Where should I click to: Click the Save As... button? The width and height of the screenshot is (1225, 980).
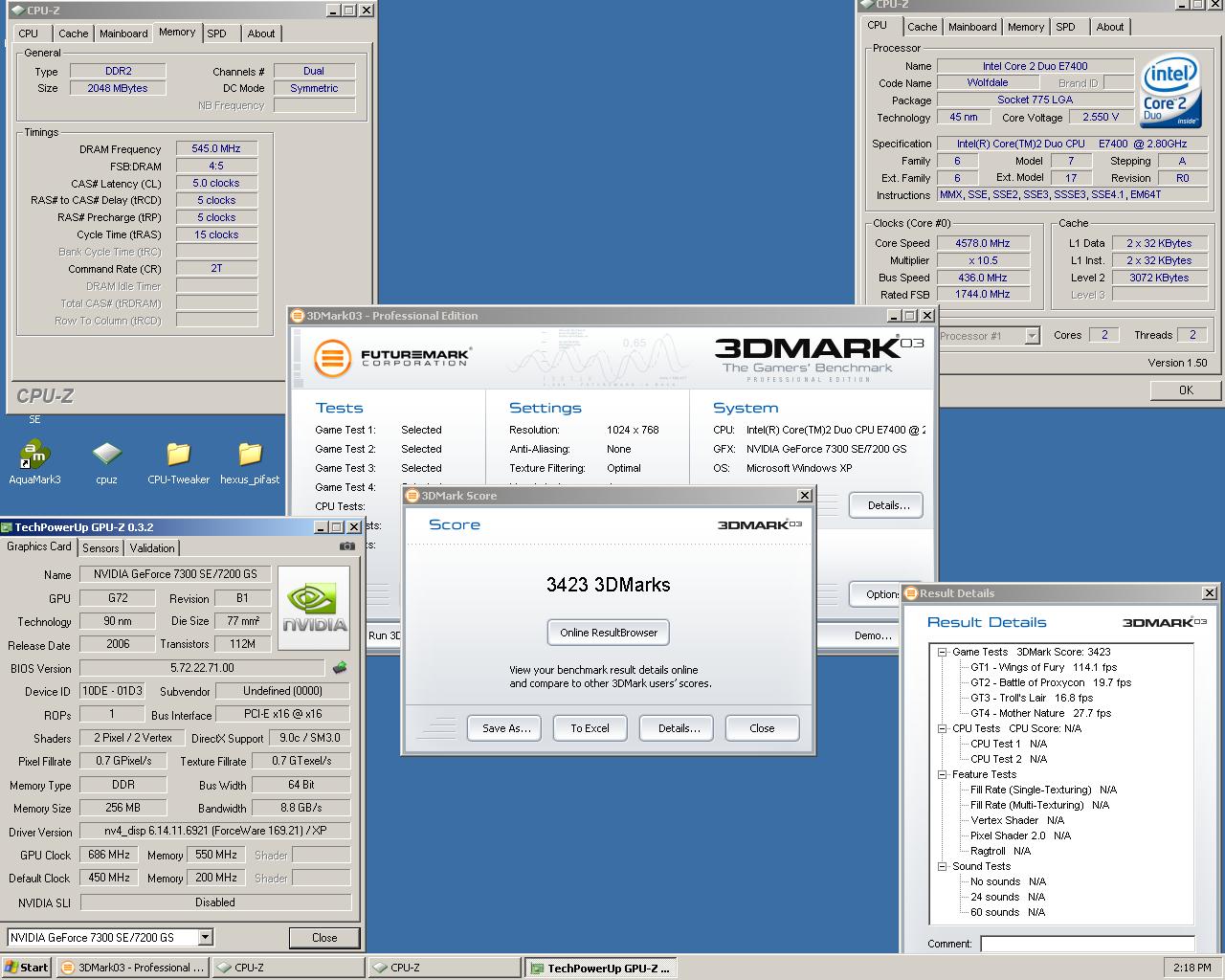(505, 728)
